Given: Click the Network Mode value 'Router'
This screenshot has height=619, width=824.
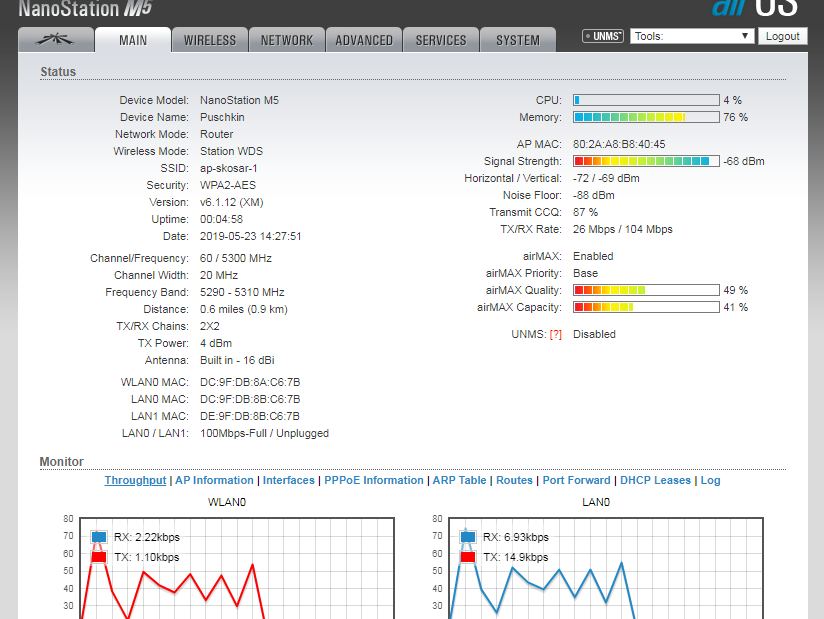Looking at the screenshot, I should point(217,134).
